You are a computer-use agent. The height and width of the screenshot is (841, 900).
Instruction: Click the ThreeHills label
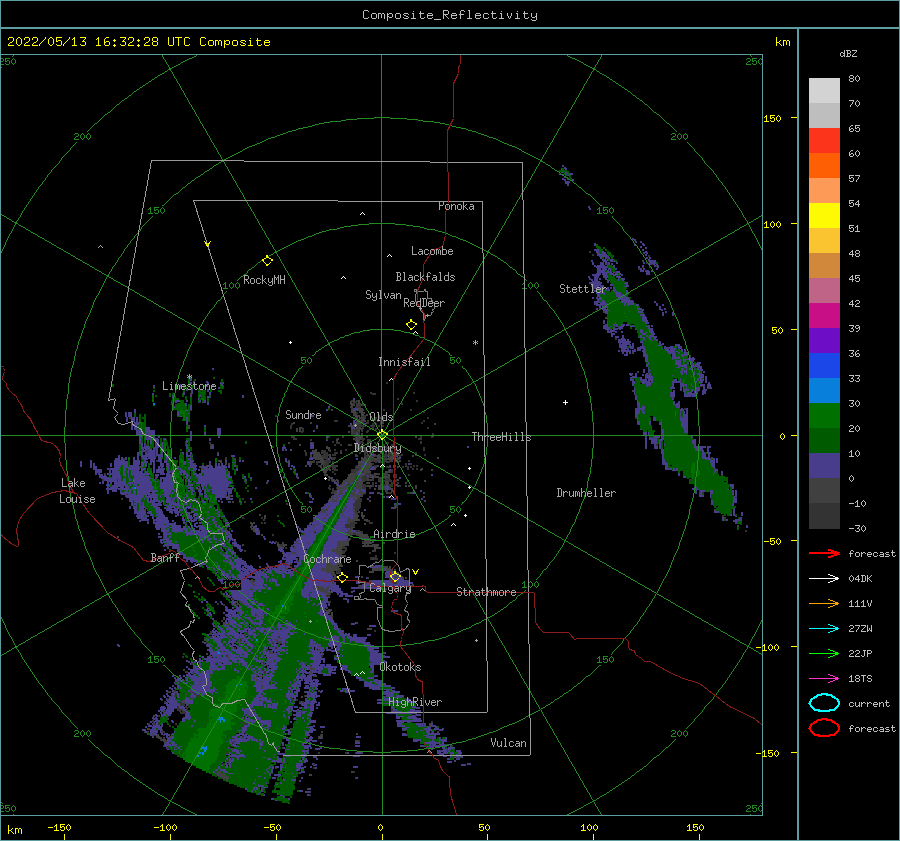(x=501, y=437)
